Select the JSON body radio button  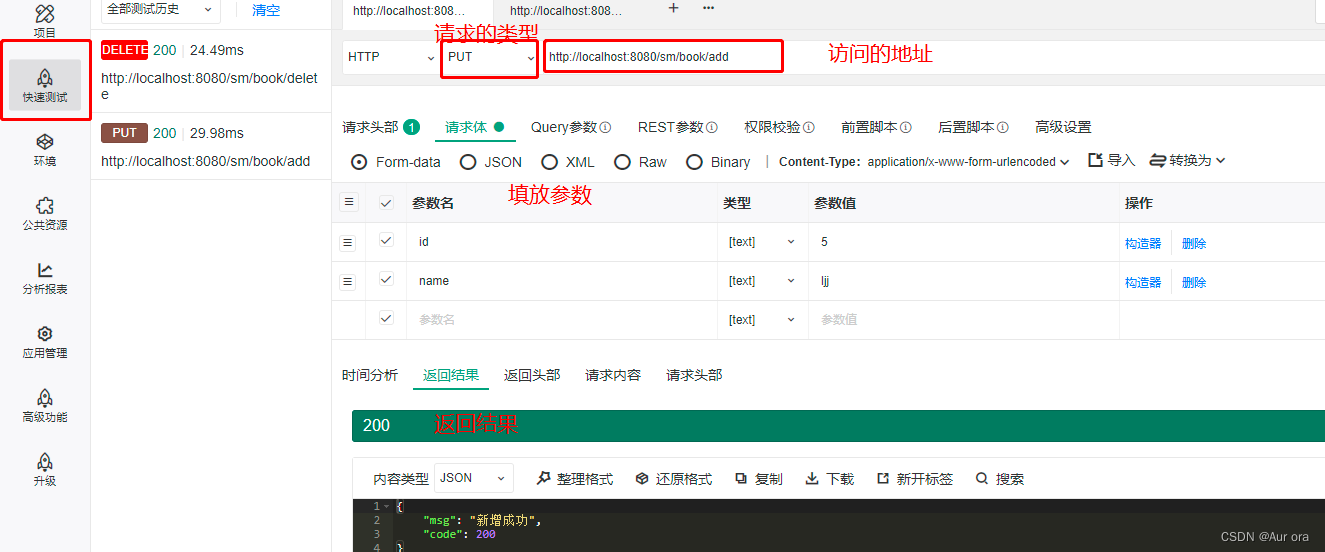(468, 162)
